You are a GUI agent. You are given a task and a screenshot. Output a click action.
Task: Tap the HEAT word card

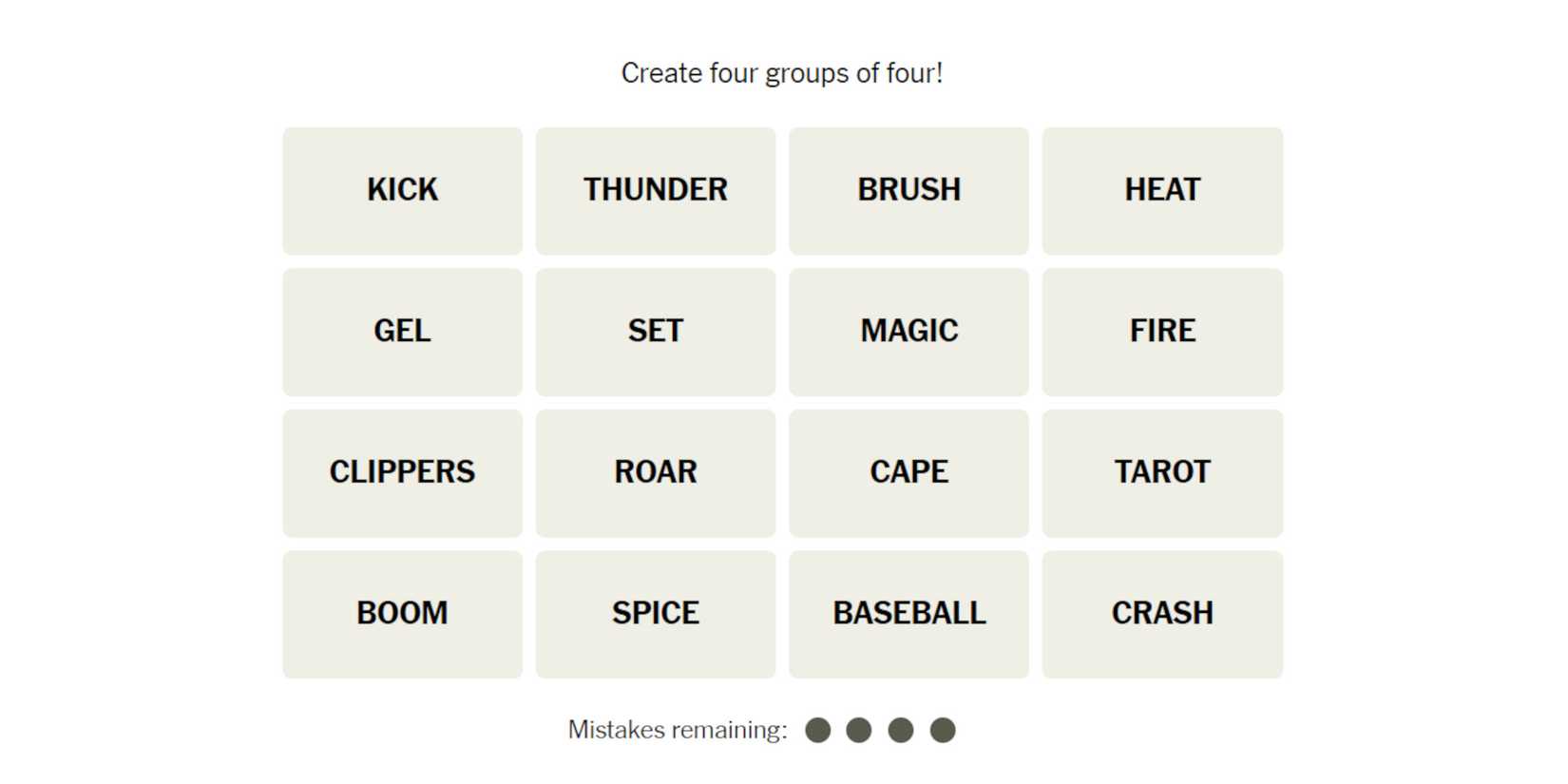pos(1162,190)
